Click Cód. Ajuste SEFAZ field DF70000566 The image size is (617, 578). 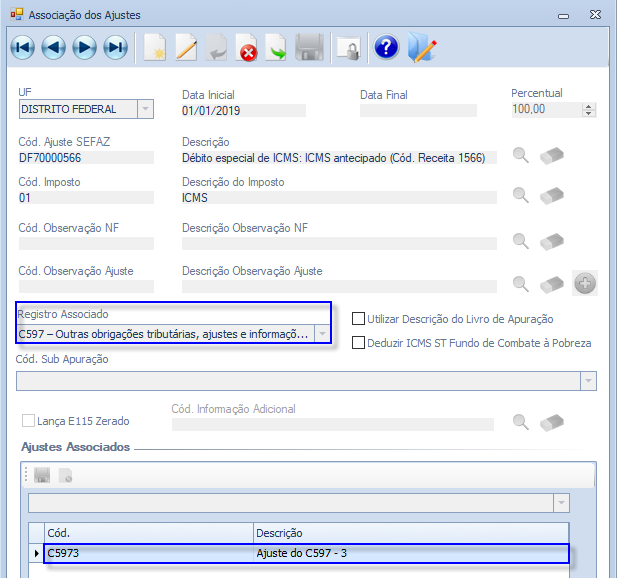(x=86, y=158)
